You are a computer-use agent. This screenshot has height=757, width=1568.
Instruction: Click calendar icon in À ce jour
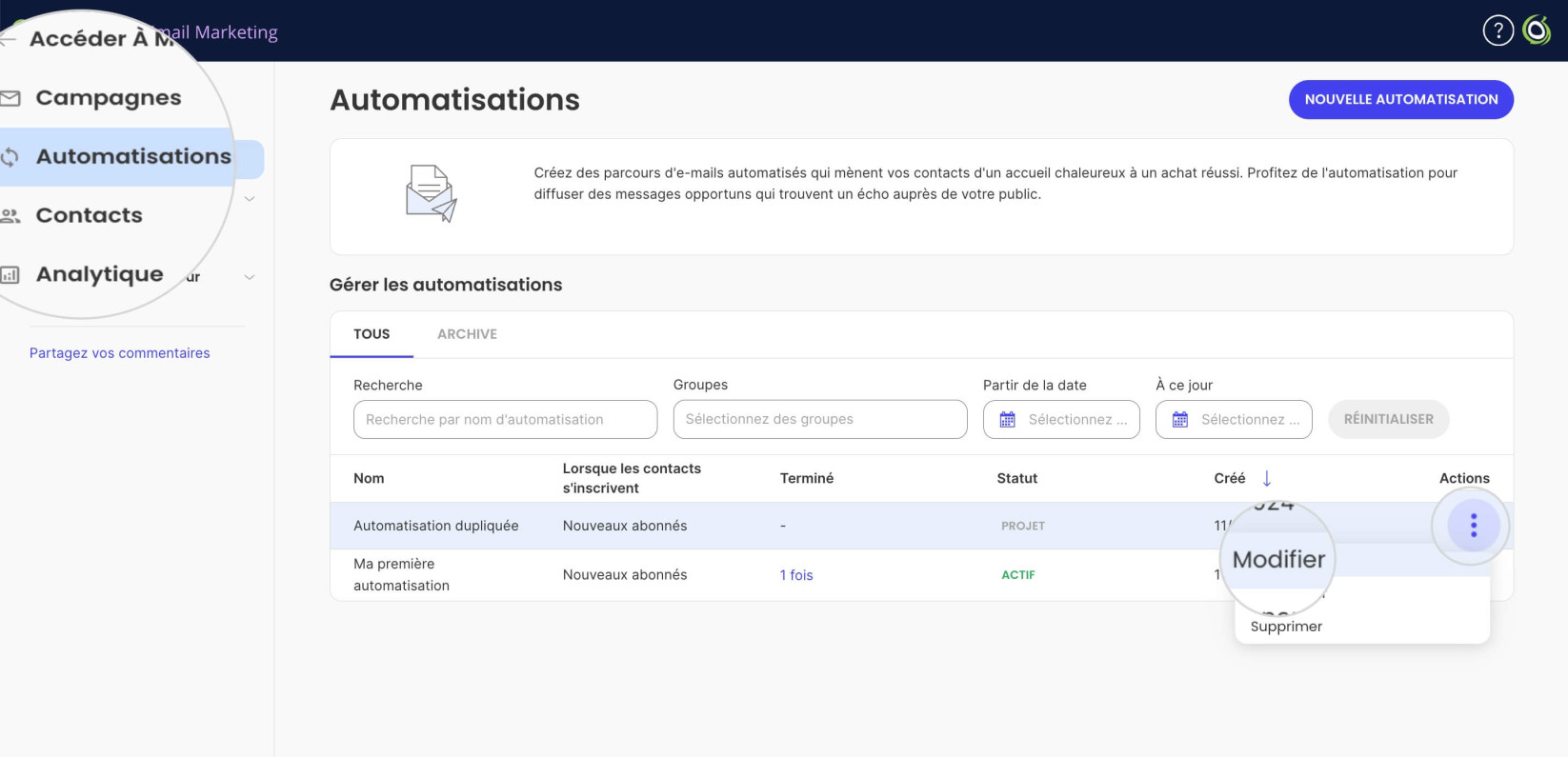[x=1180, y=420]
